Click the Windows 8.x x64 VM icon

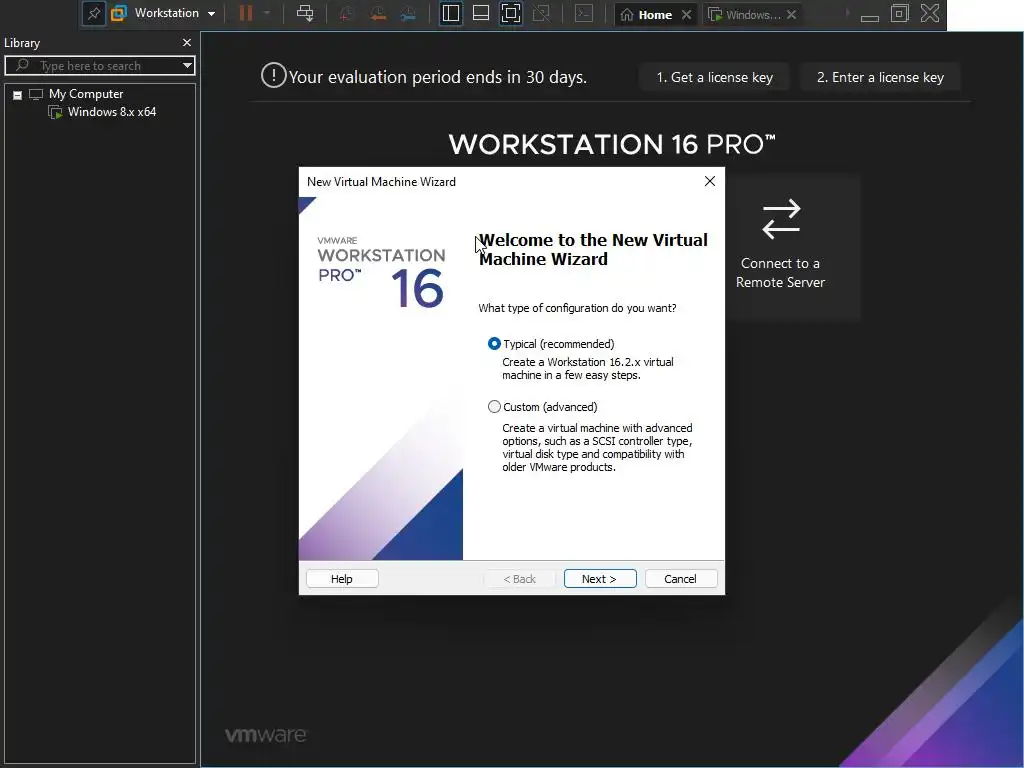(x=56, y=112)
